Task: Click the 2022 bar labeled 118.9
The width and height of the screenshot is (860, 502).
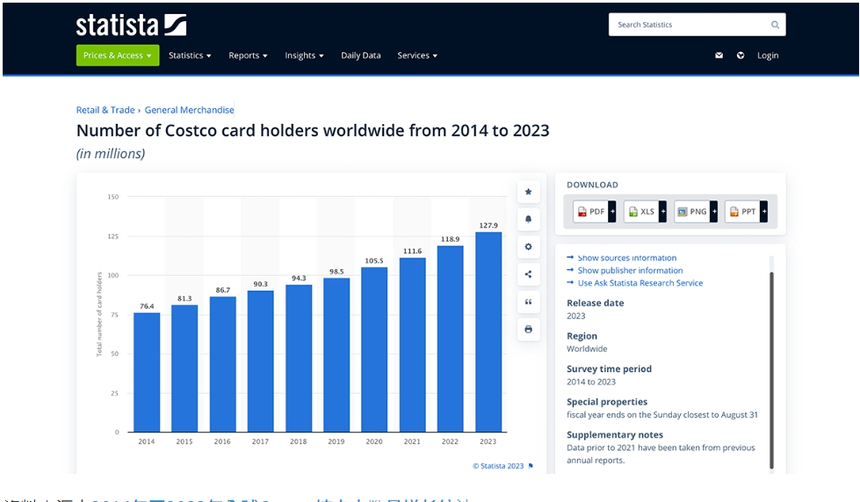Action: tap(450, 339)
